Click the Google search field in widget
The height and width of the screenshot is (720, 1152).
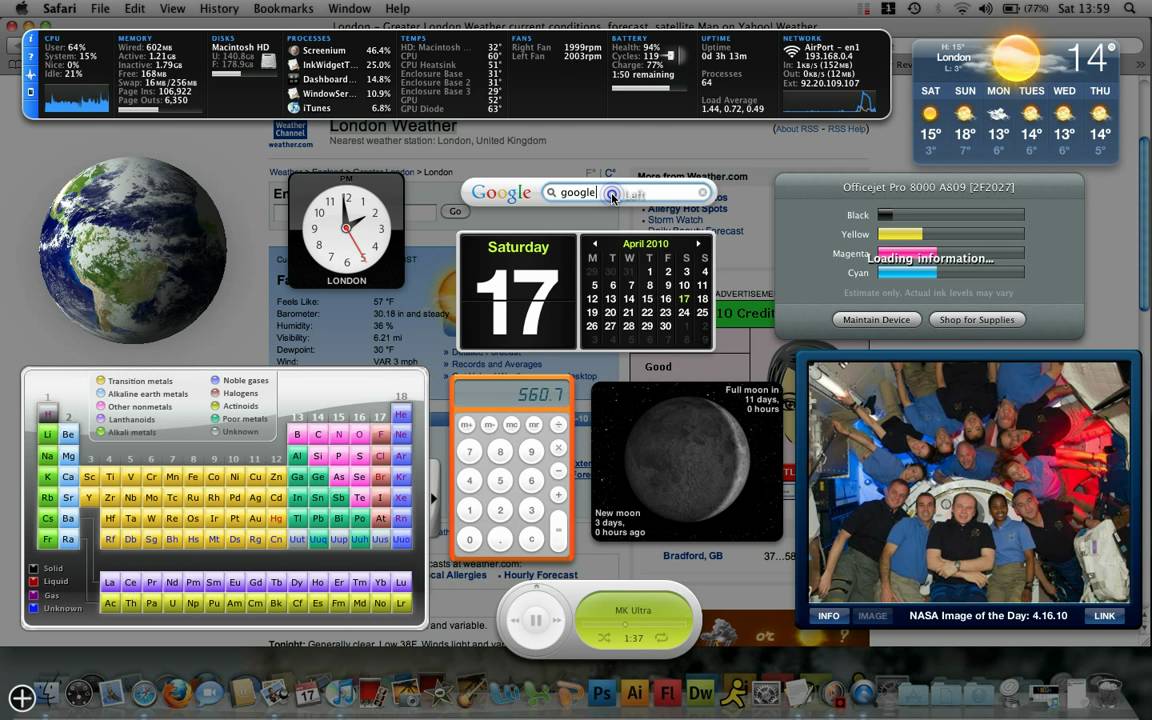click(x=628, y=192)
